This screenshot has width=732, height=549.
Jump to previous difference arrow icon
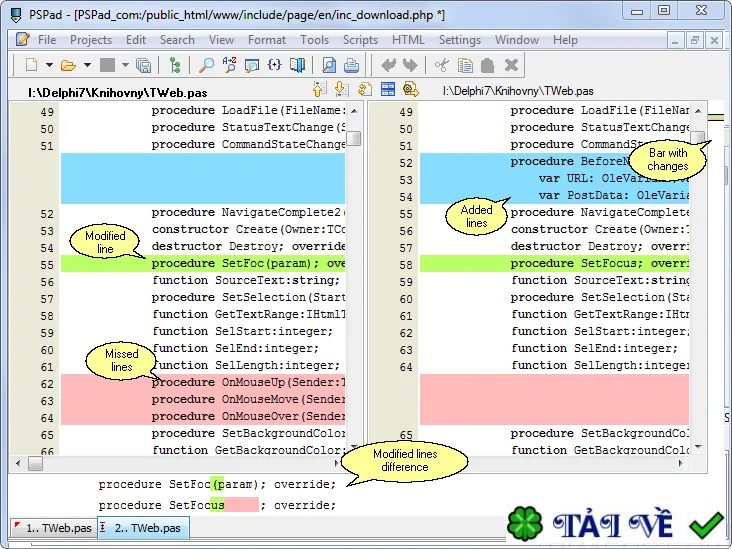320,89
